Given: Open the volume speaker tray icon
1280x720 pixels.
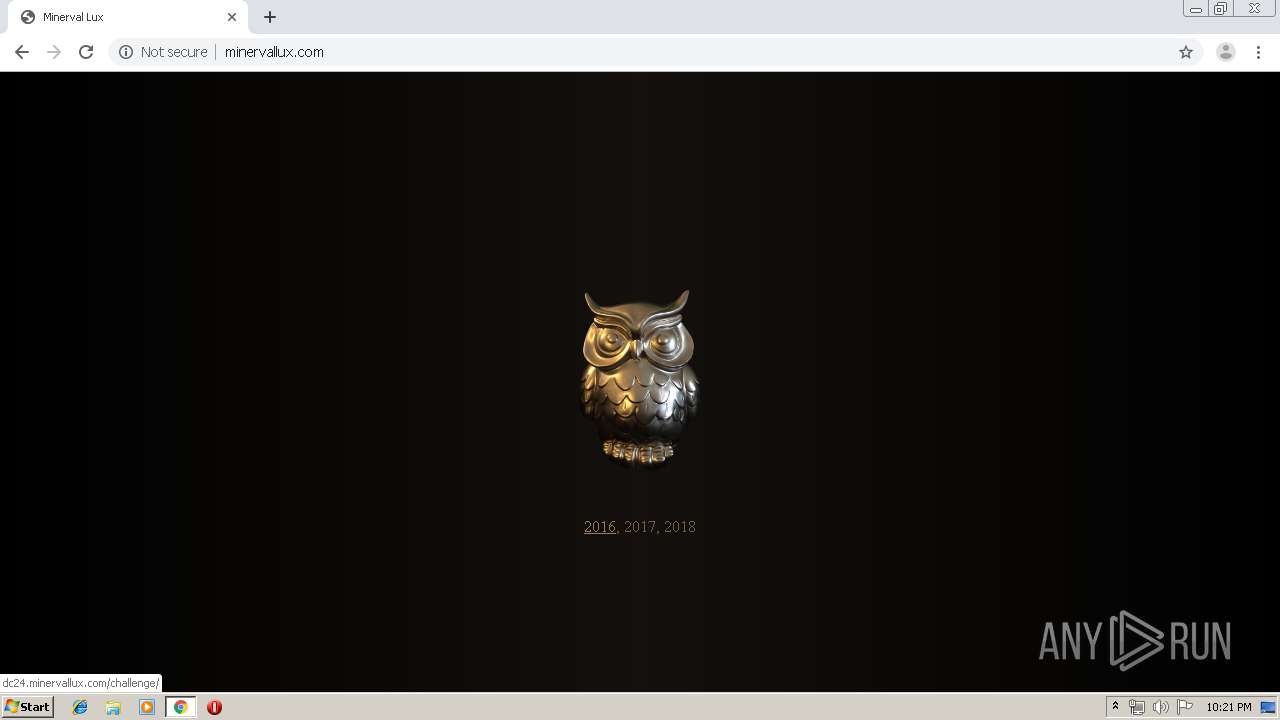Looking at the screenshot, I should (1161, 707).
